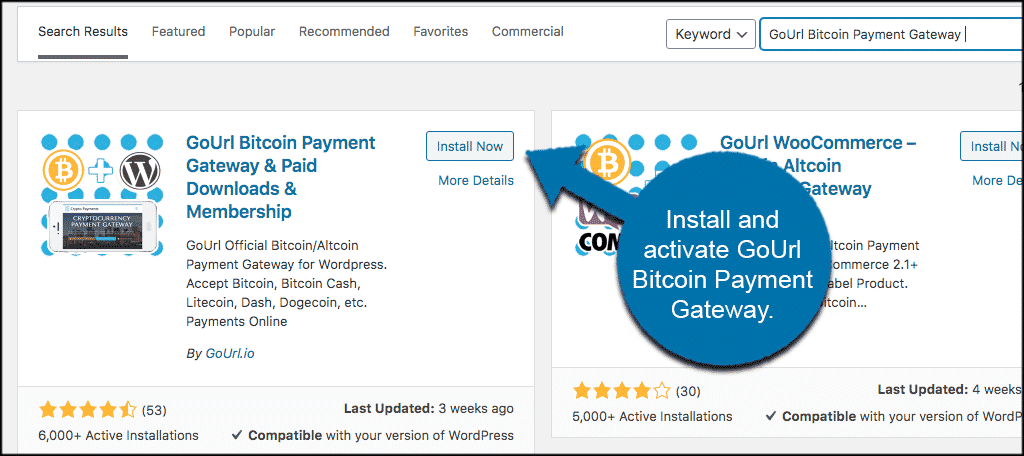The width and height of the screenshot is (1024, 456).
Task: Open More Details for GoUrl WooCommerce plugin
Action: (998, 180)
